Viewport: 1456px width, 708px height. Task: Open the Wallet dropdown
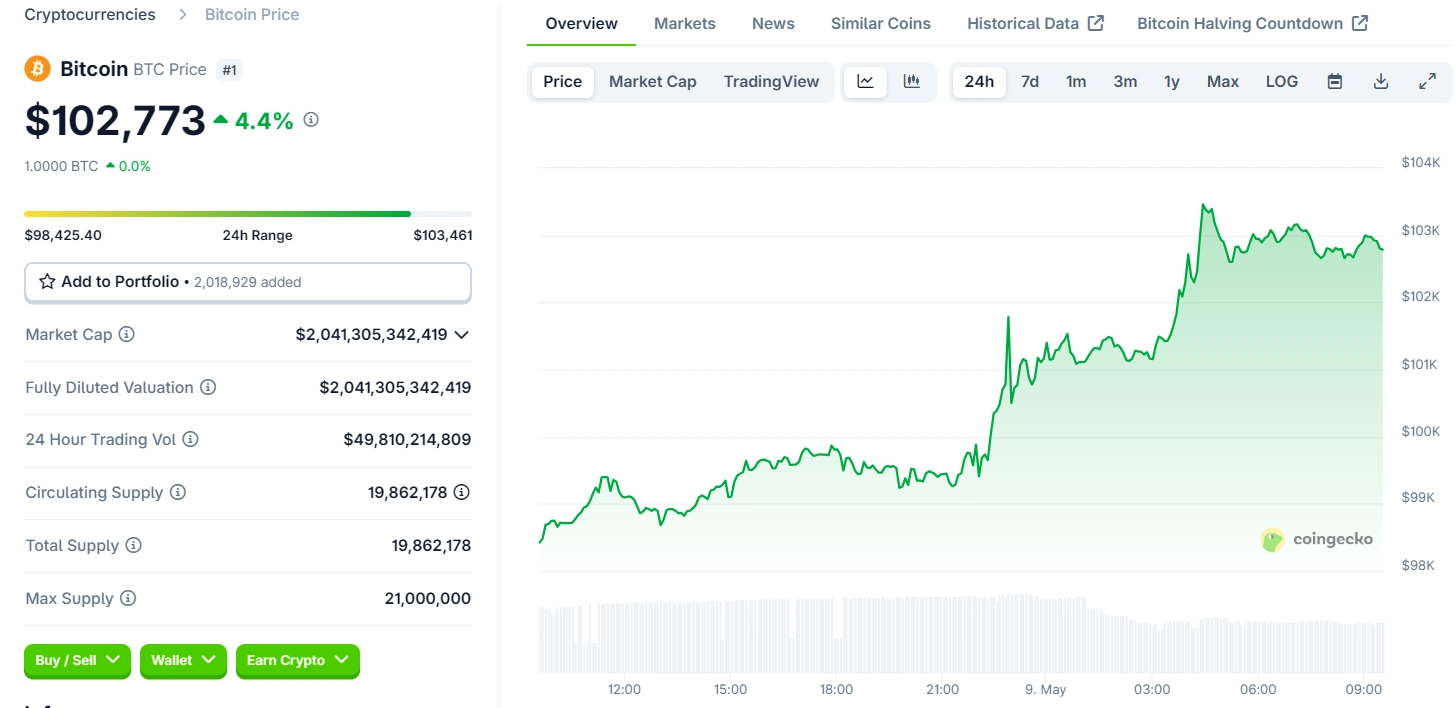click(x=183, y=660)
